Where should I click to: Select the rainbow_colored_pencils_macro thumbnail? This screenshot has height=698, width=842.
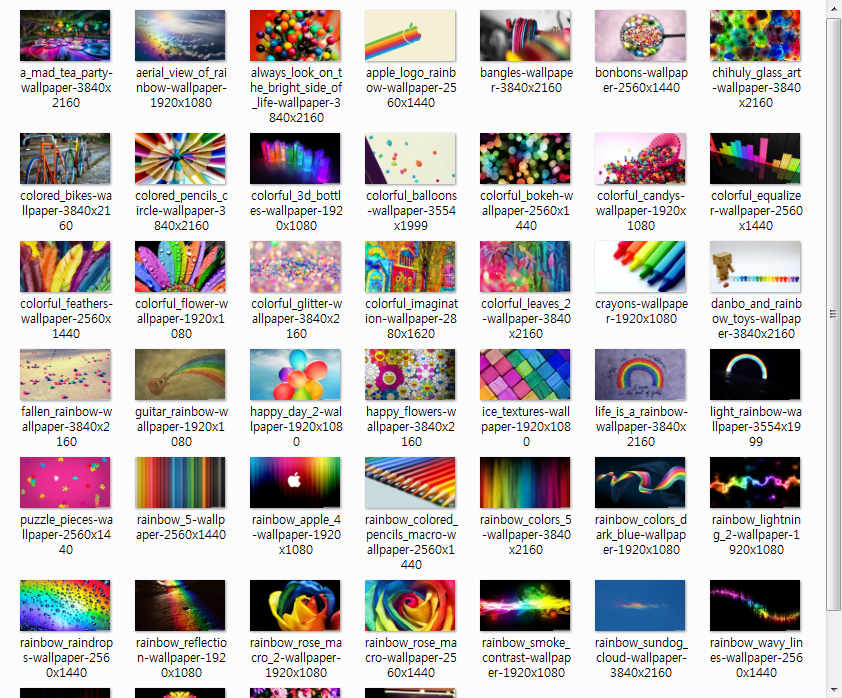click(x=410, y=482)
